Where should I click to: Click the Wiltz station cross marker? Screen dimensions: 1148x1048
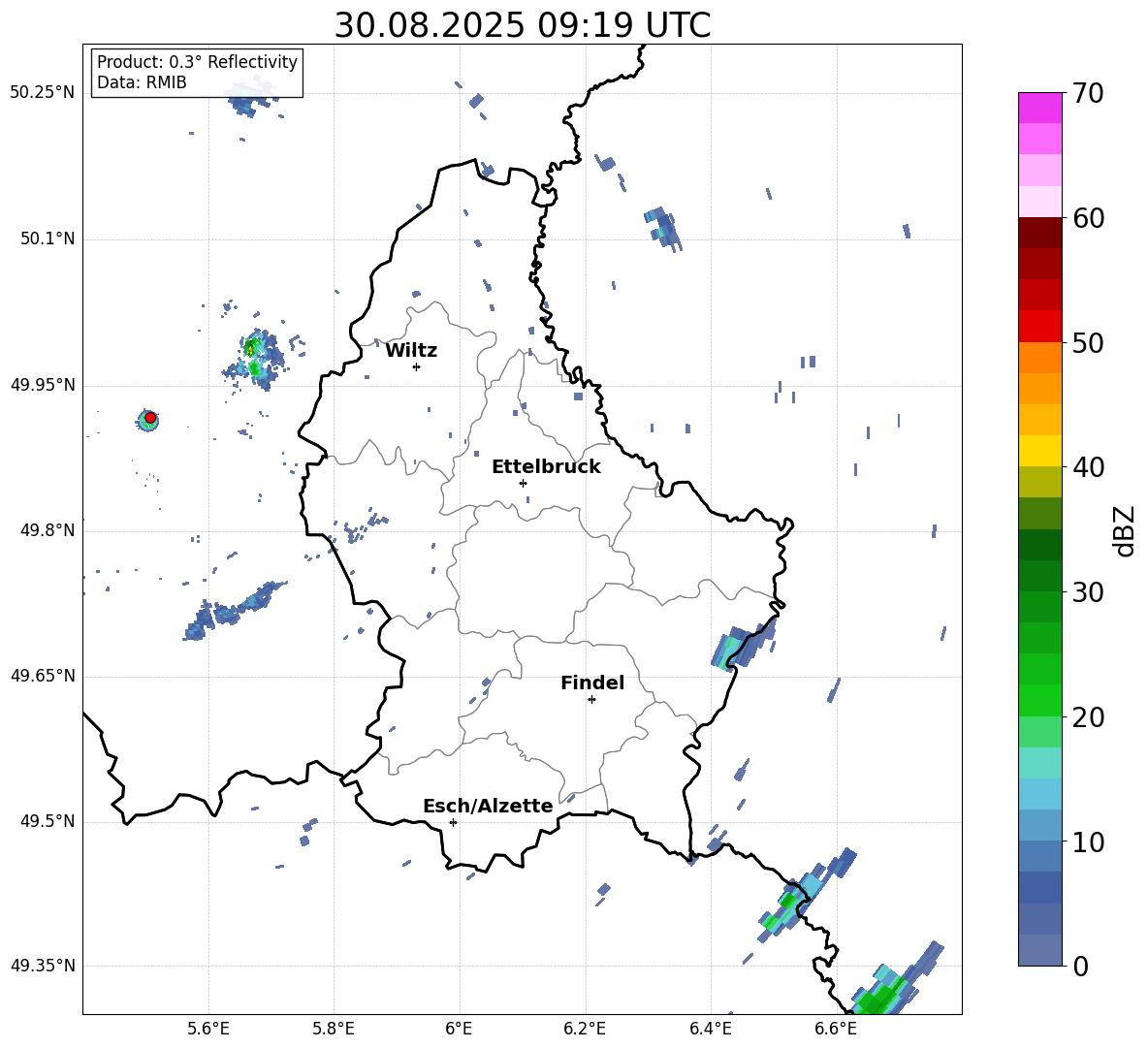point(416,366)
